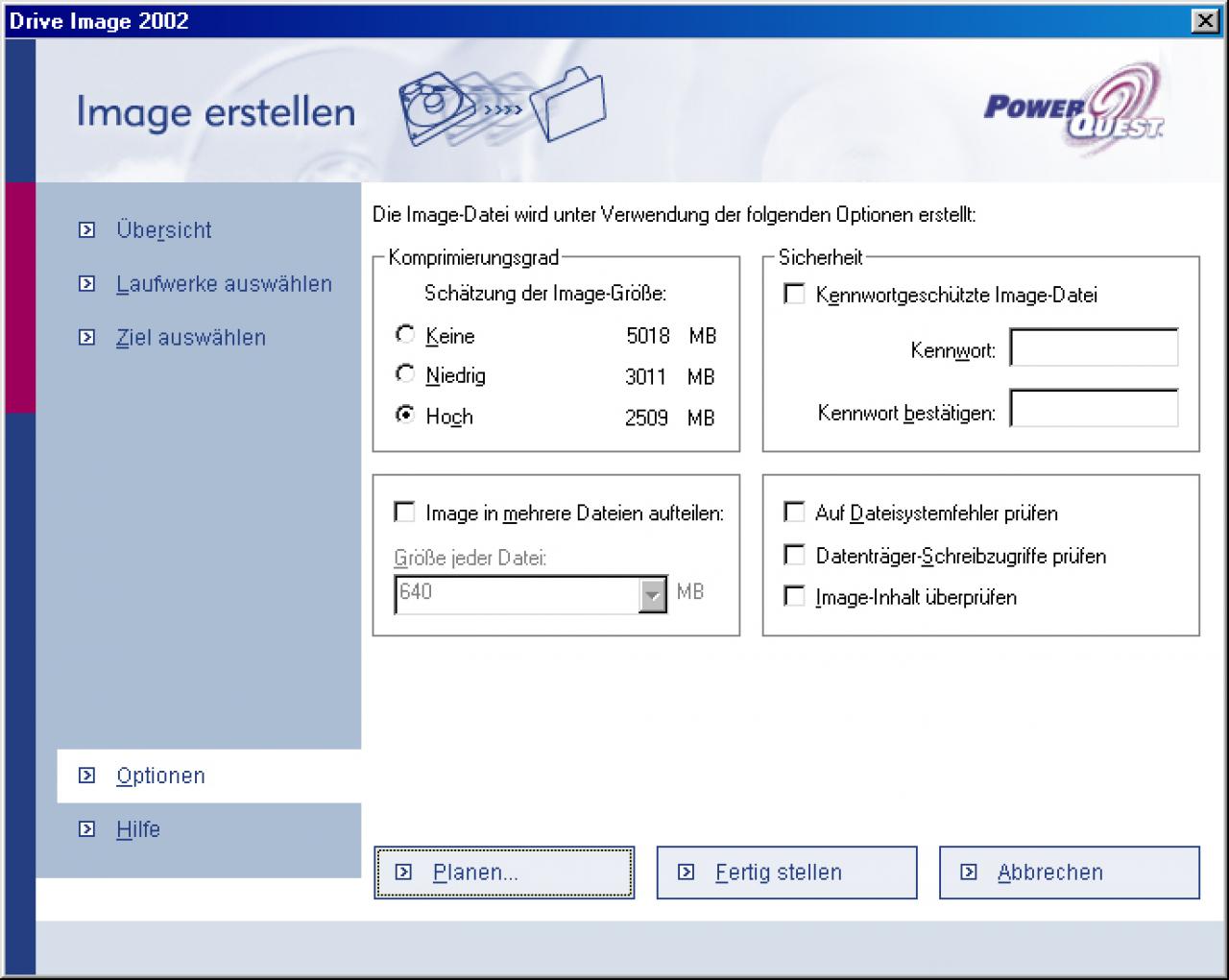Click the arrow icon on Abbrechen button
The image size is (1229, 980).
[969, 872]
